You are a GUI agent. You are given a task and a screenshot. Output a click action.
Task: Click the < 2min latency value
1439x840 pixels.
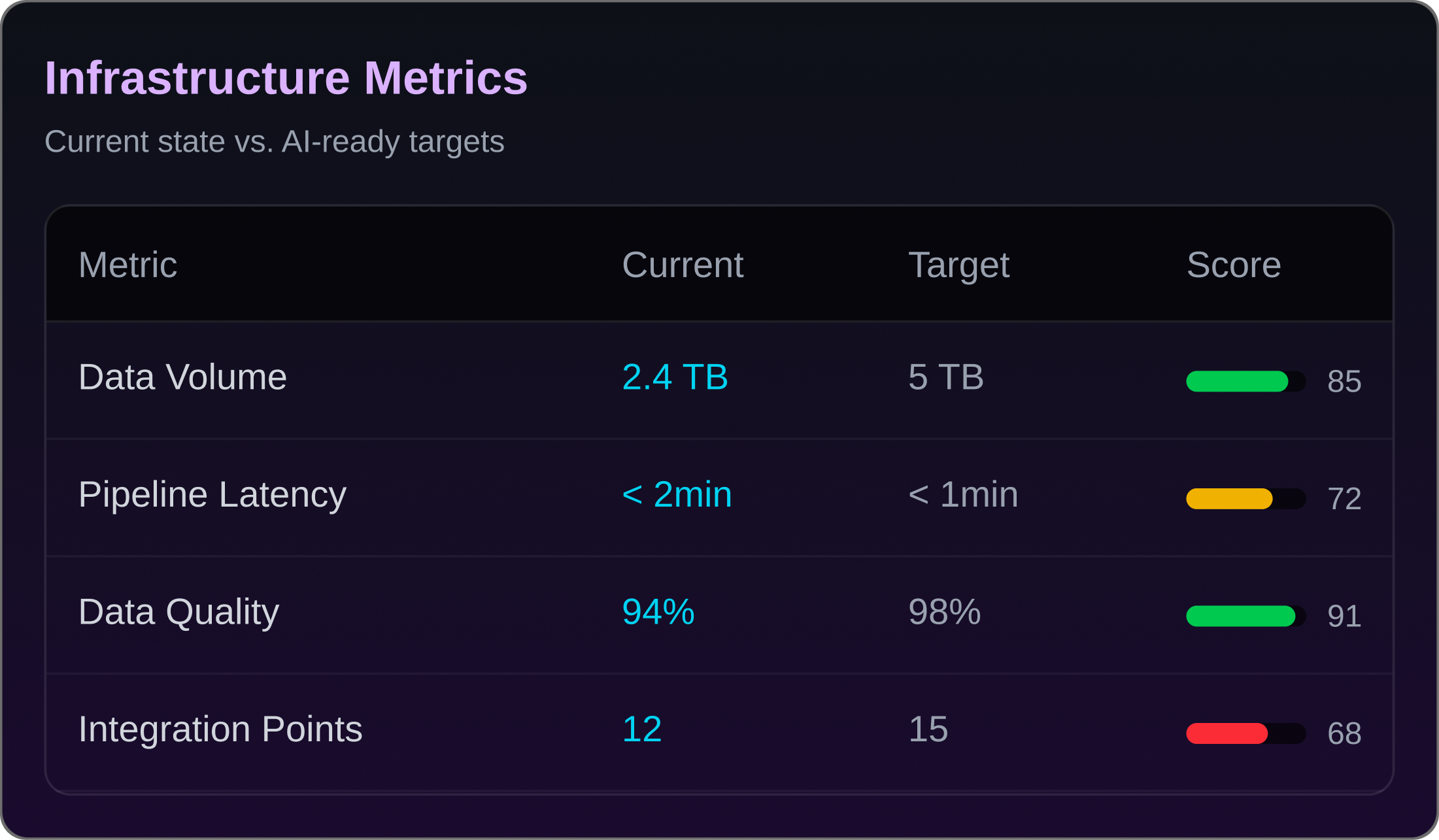677,495
